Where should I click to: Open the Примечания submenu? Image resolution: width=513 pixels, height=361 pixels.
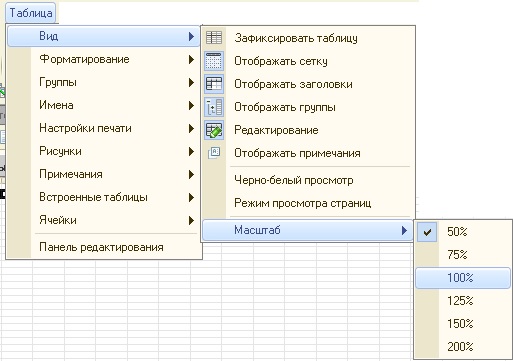tap(103, 174)
